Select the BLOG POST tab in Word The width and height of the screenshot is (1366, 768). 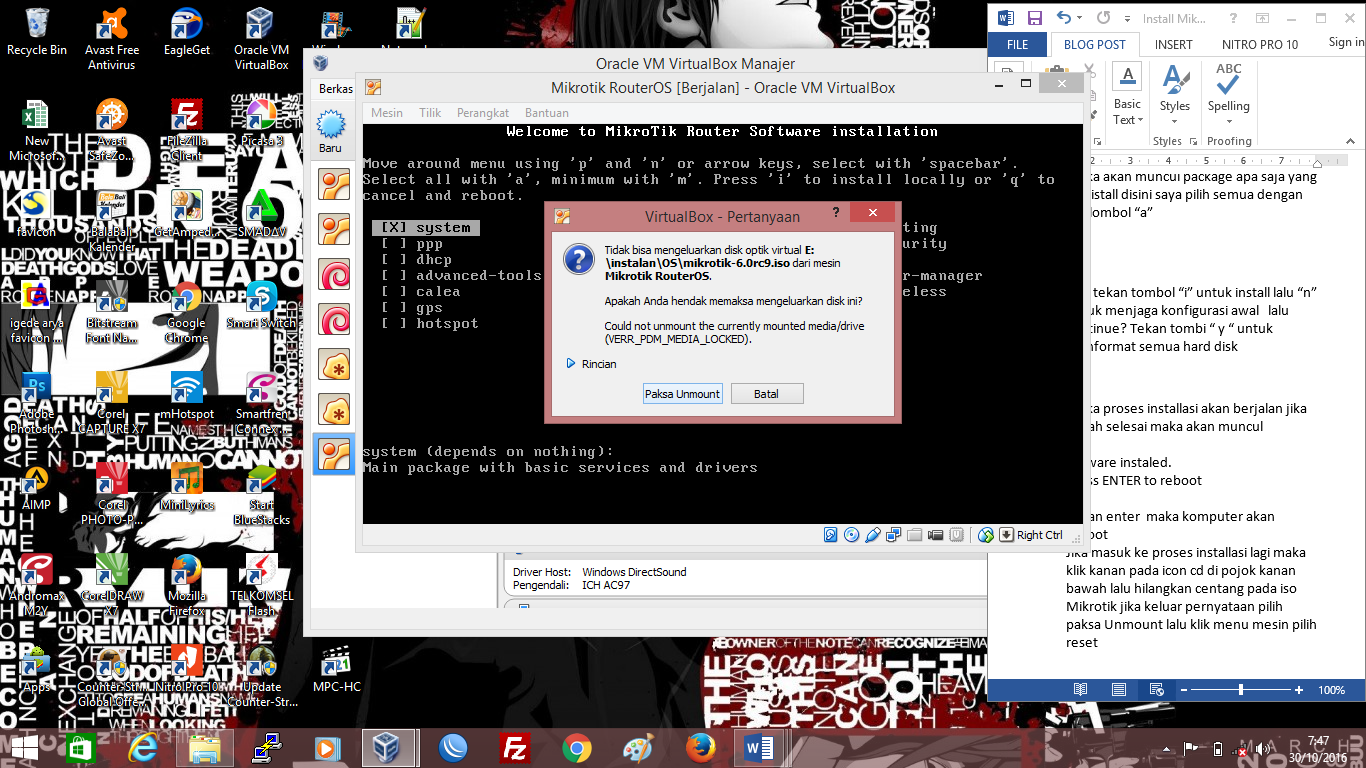pyautogui.click(x=1095, y=44)
